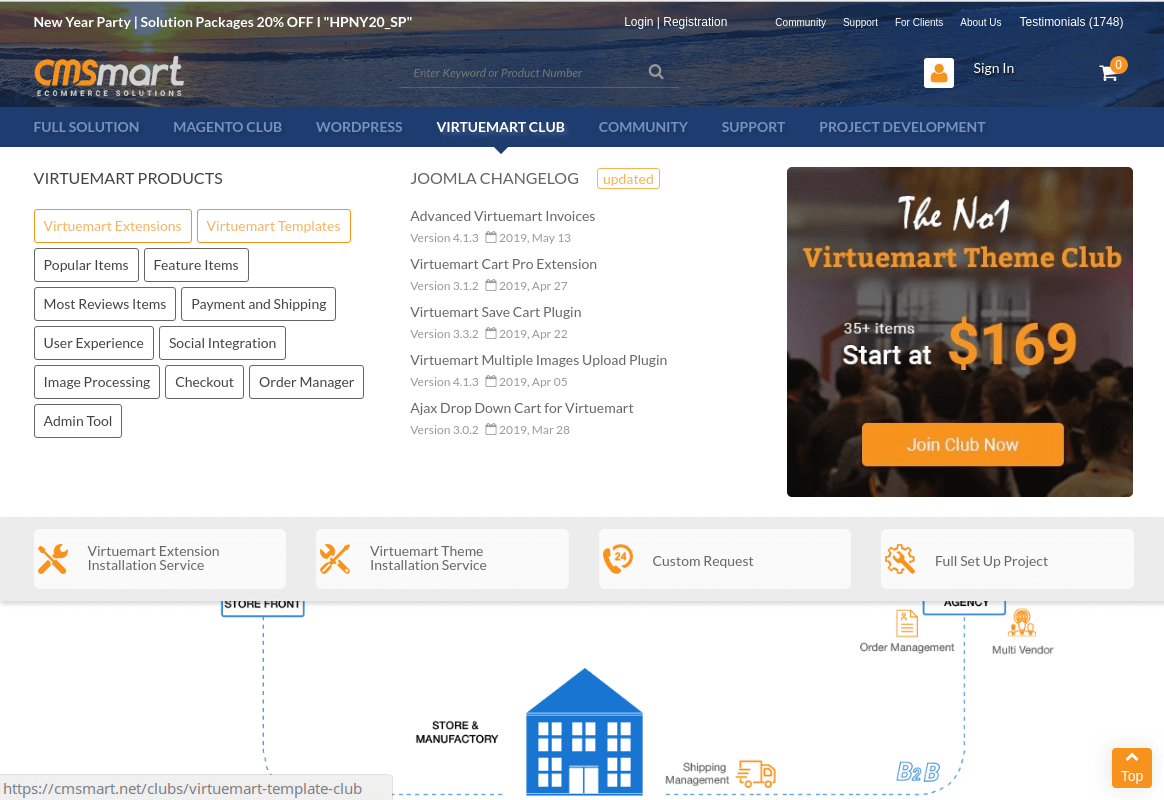Click the Login link
Viewport: 1164px width, 800px height.
click(x=638, y=22)
